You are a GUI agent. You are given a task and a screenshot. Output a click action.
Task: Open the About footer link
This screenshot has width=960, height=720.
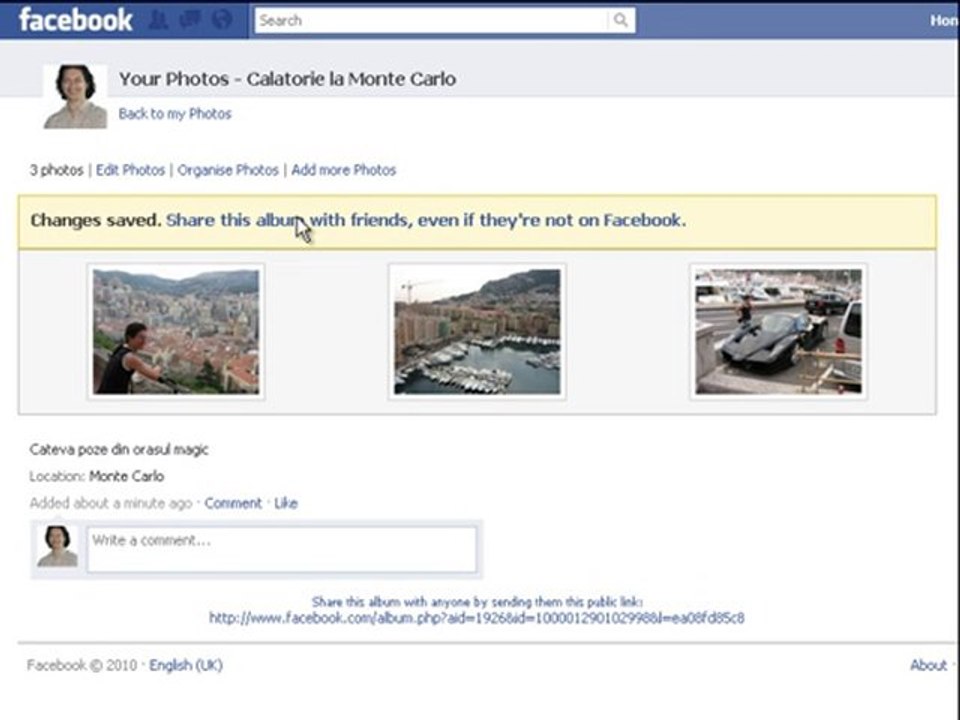928,665
